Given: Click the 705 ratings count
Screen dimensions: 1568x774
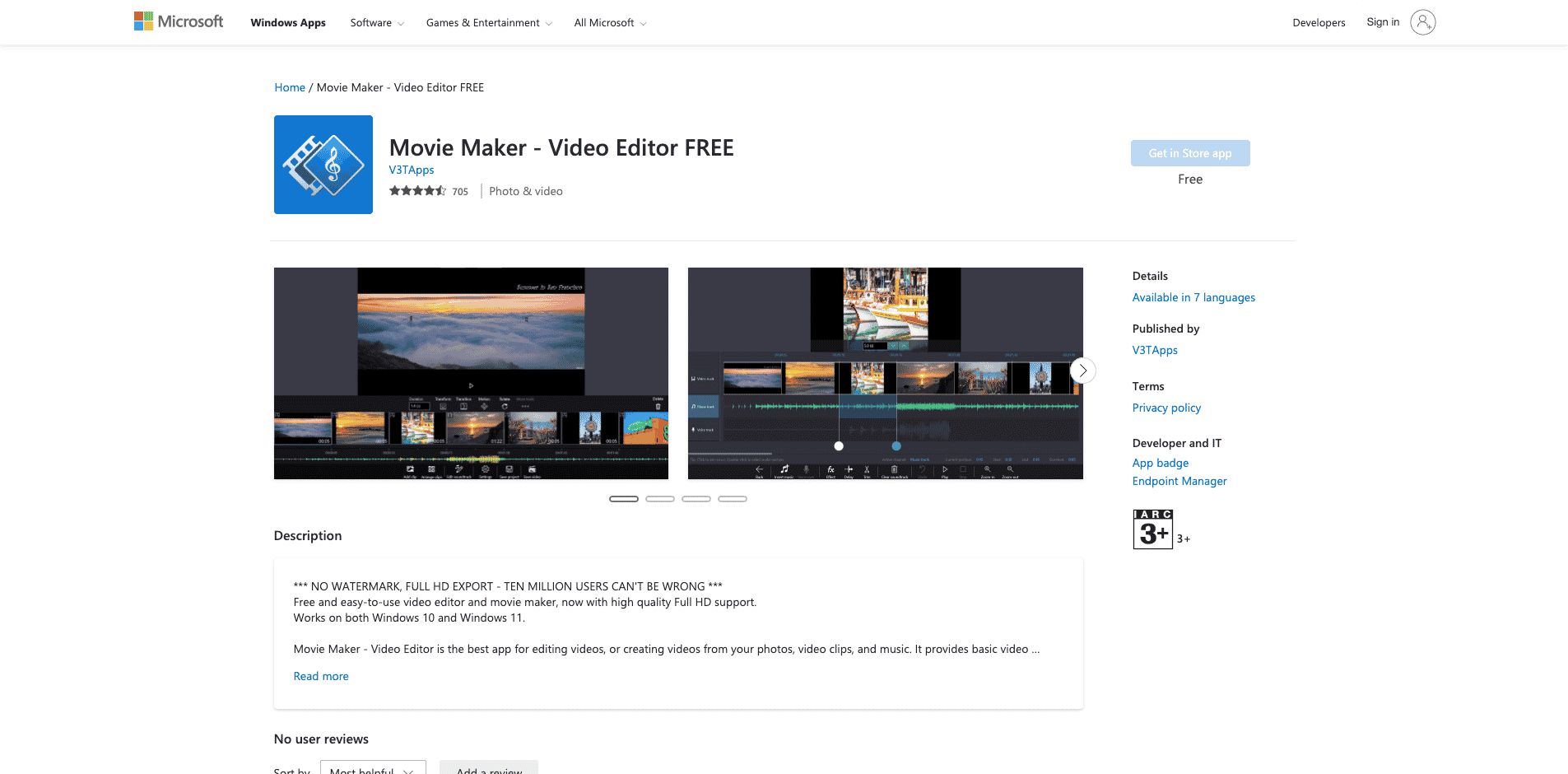Looking at the screenshot, I should click(x=460, y=192).
